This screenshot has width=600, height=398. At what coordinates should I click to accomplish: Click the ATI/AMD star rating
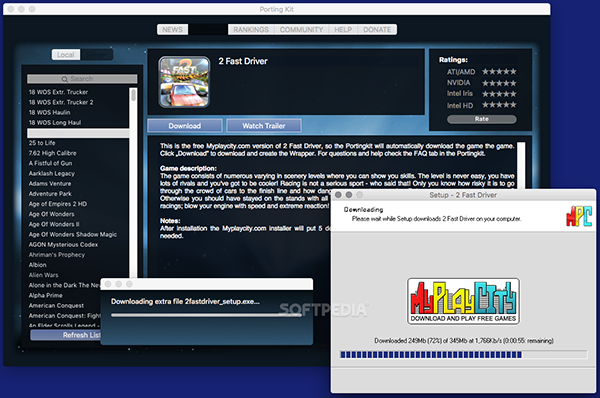(499, 72)
